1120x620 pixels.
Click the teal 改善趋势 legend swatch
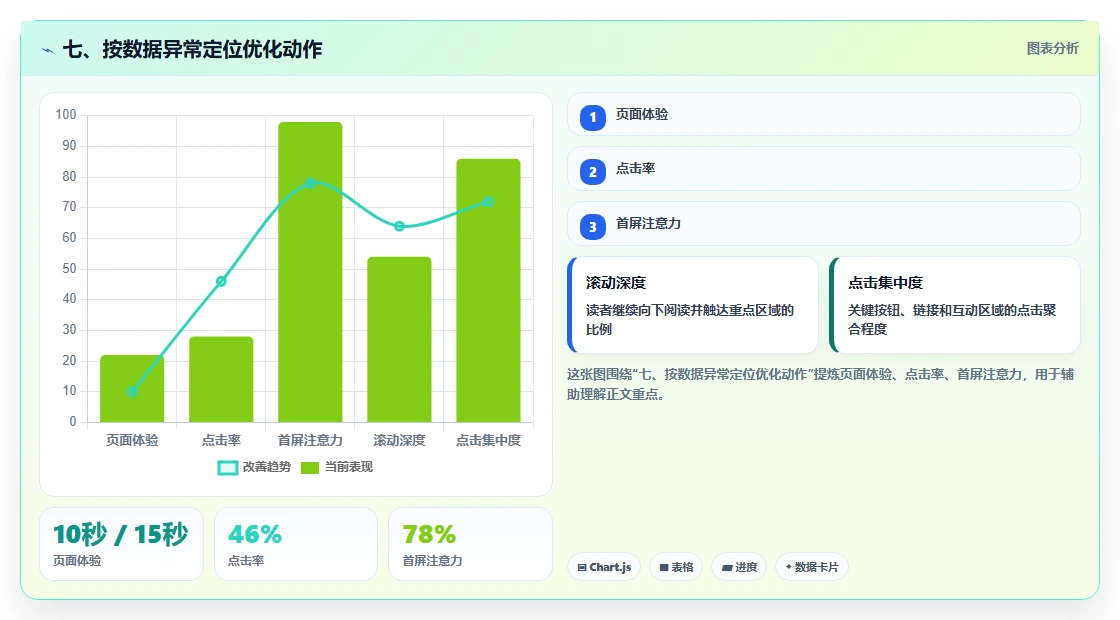pos(227,468)
